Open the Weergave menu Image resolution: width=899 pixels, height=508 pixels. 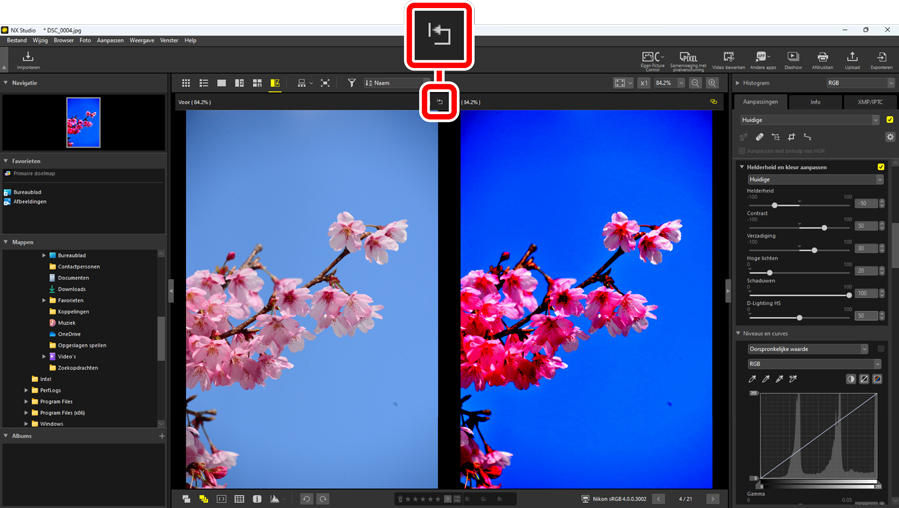click(x=142, y=41)
